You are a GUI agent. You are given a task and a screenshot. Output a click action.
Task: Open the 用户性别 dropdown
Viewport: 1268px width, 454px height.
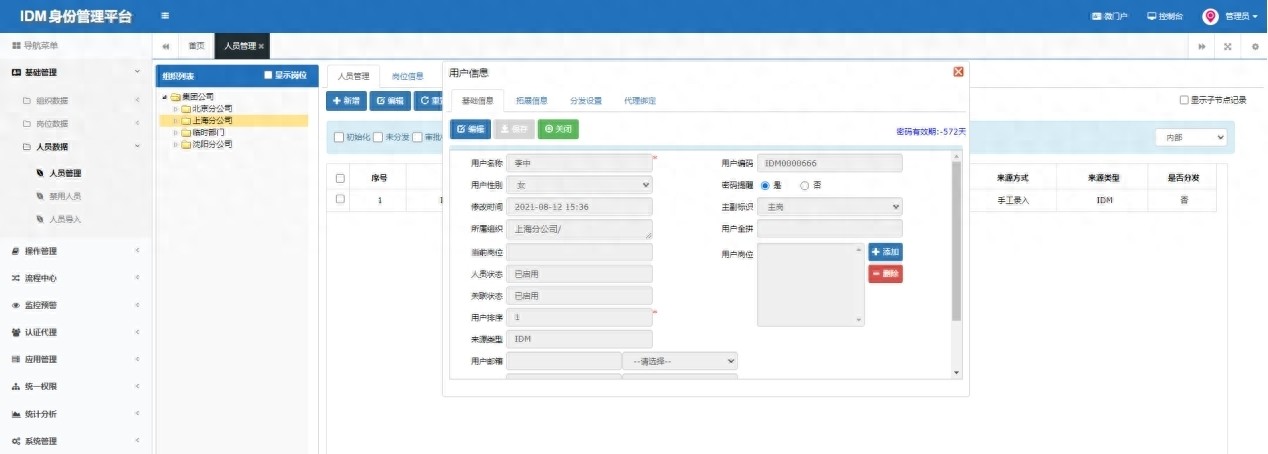point(580,185)
